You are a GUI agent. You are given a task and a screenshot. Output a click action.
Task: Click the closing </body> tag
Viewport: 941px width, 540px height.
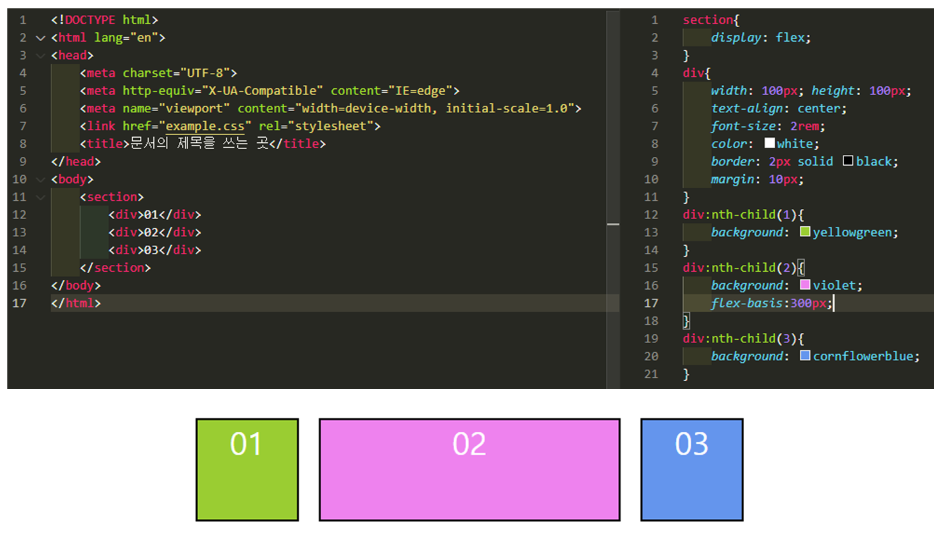point(76,286)
